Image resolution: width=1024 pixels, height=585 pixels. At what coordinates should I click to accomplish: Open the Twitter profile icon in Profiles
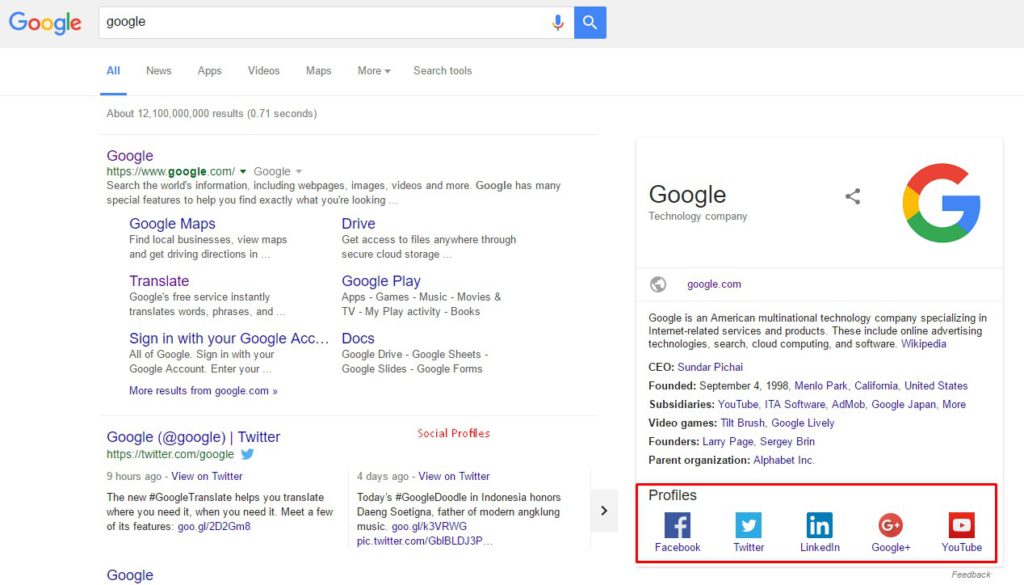[x=748, y=525]
